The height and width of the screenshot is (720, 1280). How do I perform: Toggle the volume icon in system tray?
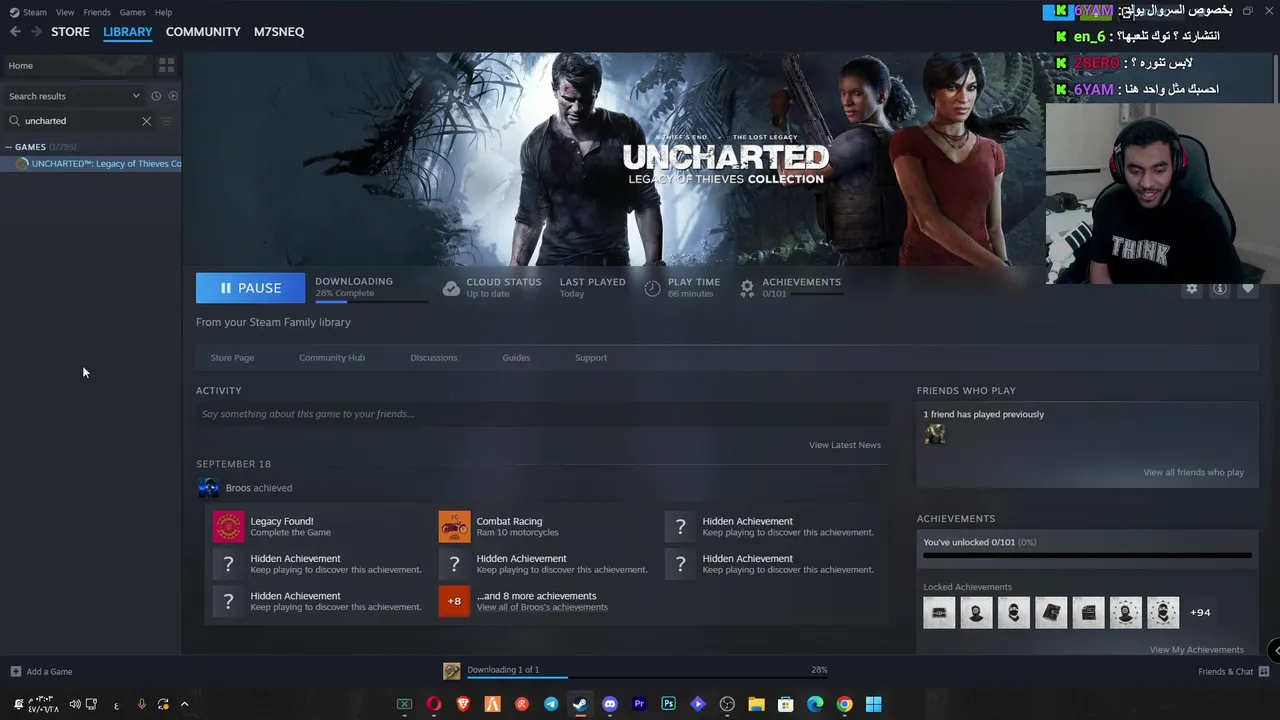(75, 704)
